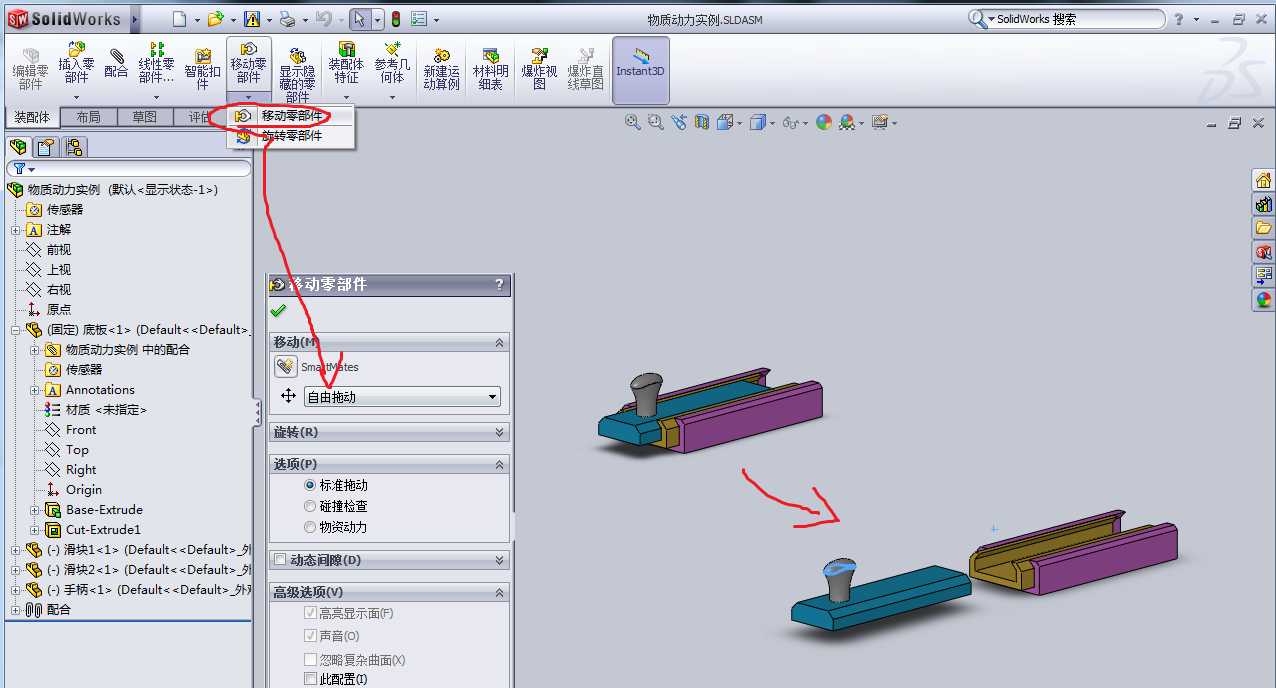1276x688 pixels.
Task: Click the Rebuild traffic light icon
Action: pos(395,19)
